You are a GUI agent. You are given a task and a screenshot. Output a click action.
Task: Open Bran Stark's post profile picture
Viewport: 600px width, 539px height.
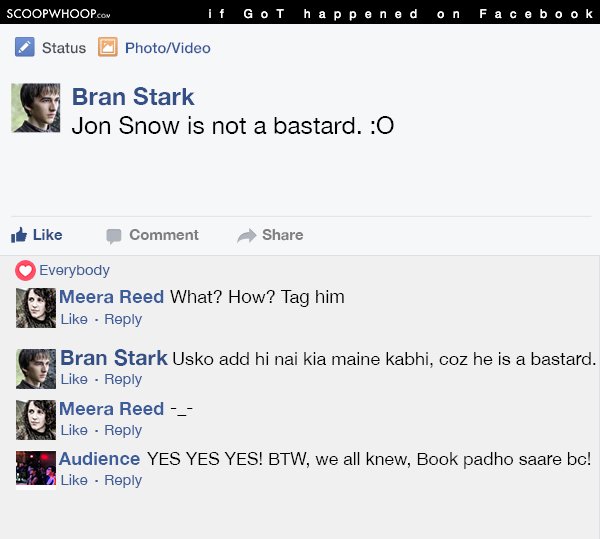click(36, 108)
